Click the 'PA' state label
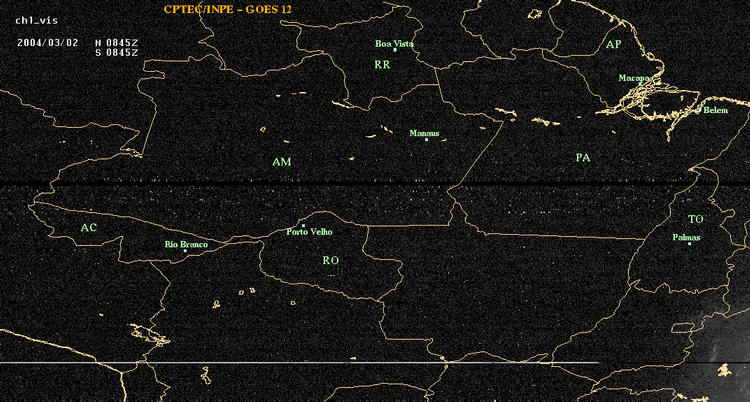Viewport: 750px width, 402px height. pos(583,158)
